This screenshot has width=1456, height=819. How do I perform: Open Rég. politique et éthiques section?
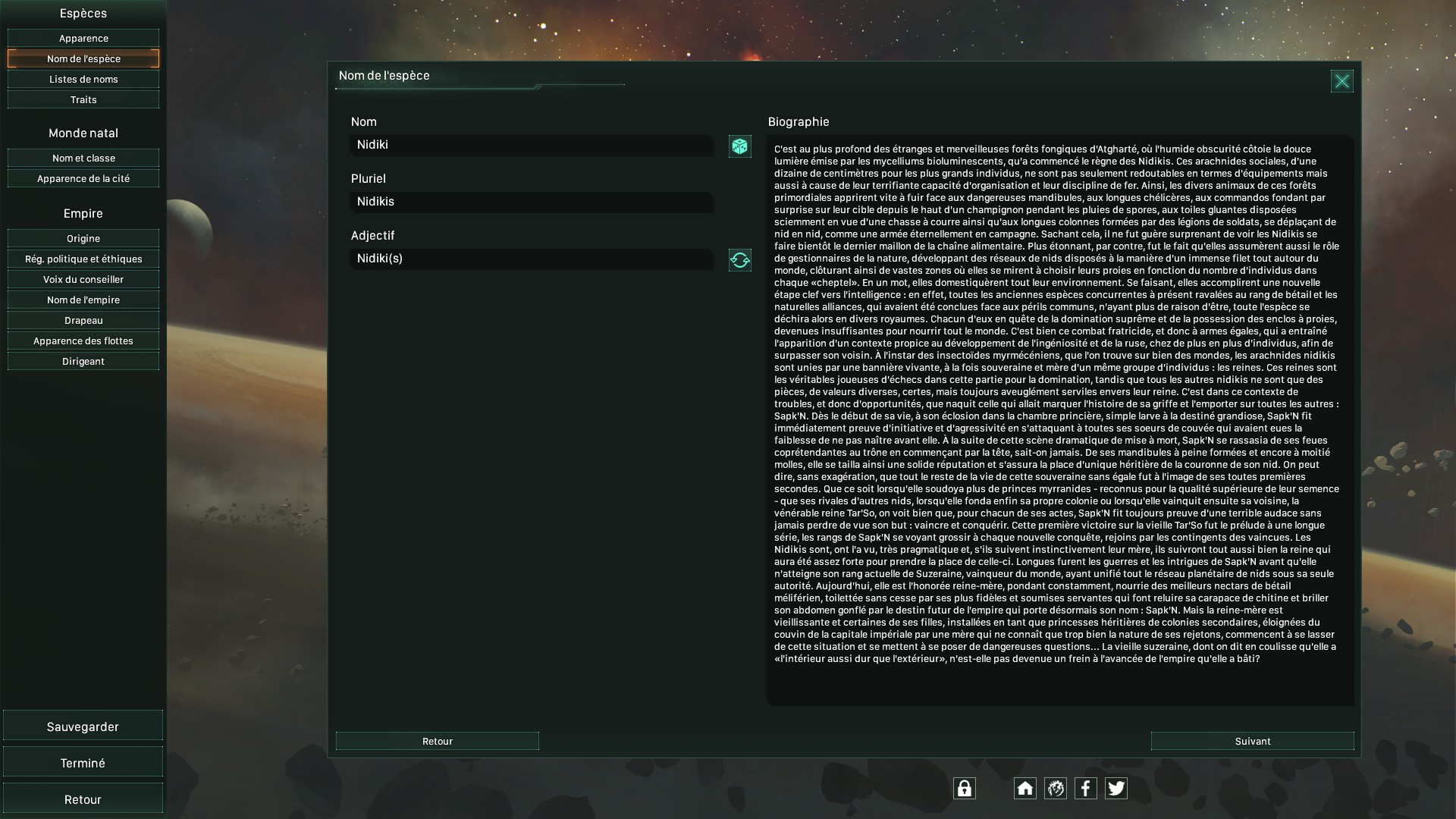[83, 259]
